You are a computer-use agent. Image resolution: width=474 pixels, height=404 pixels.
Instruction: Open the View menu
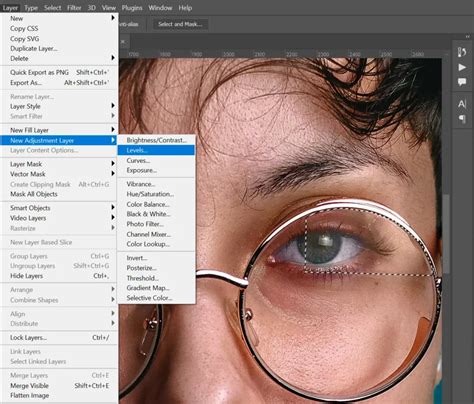click(109, 8)
